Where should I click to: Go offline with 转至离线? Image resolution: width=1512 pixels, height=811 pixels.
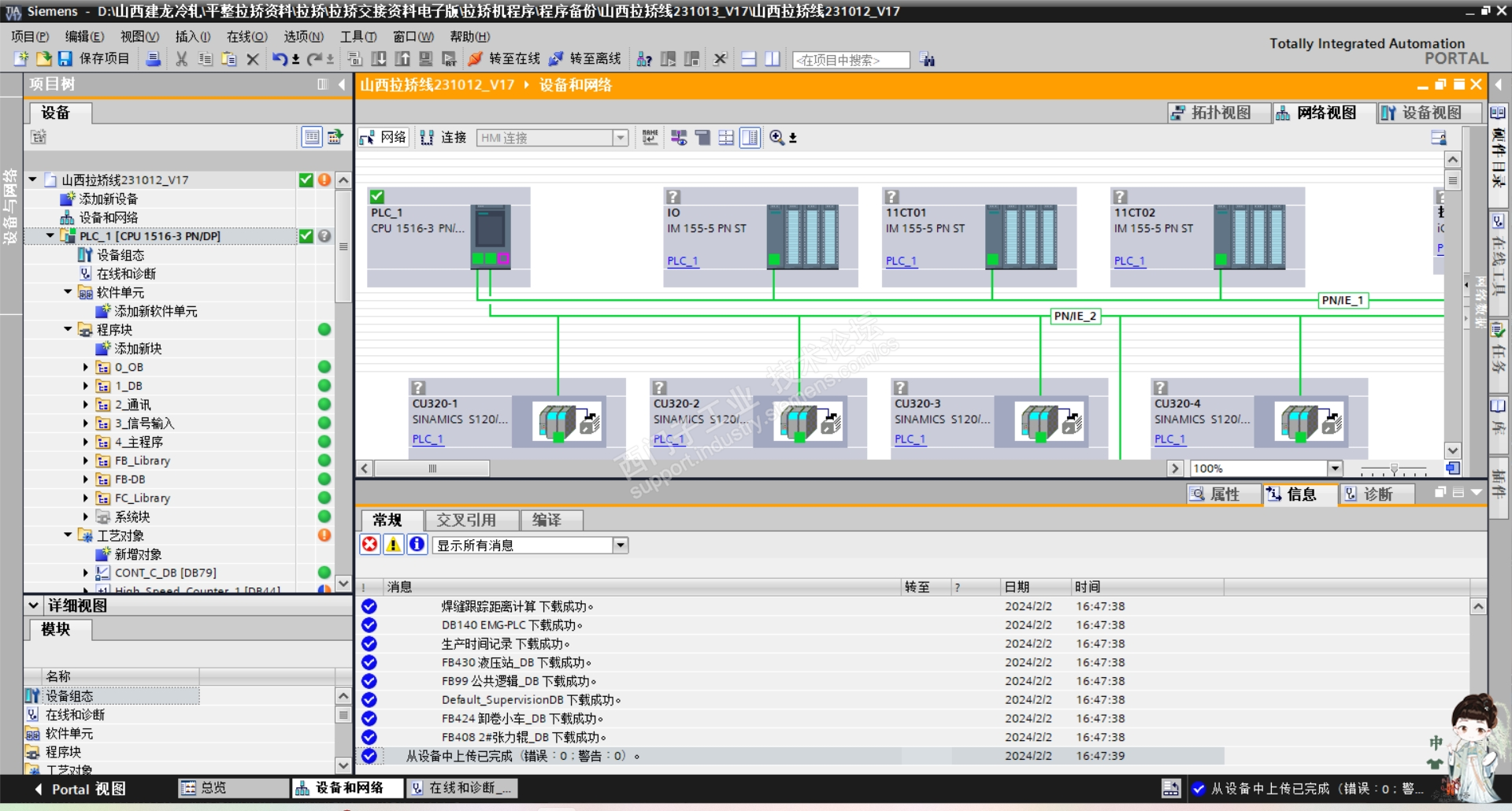[x=585, y=59]
